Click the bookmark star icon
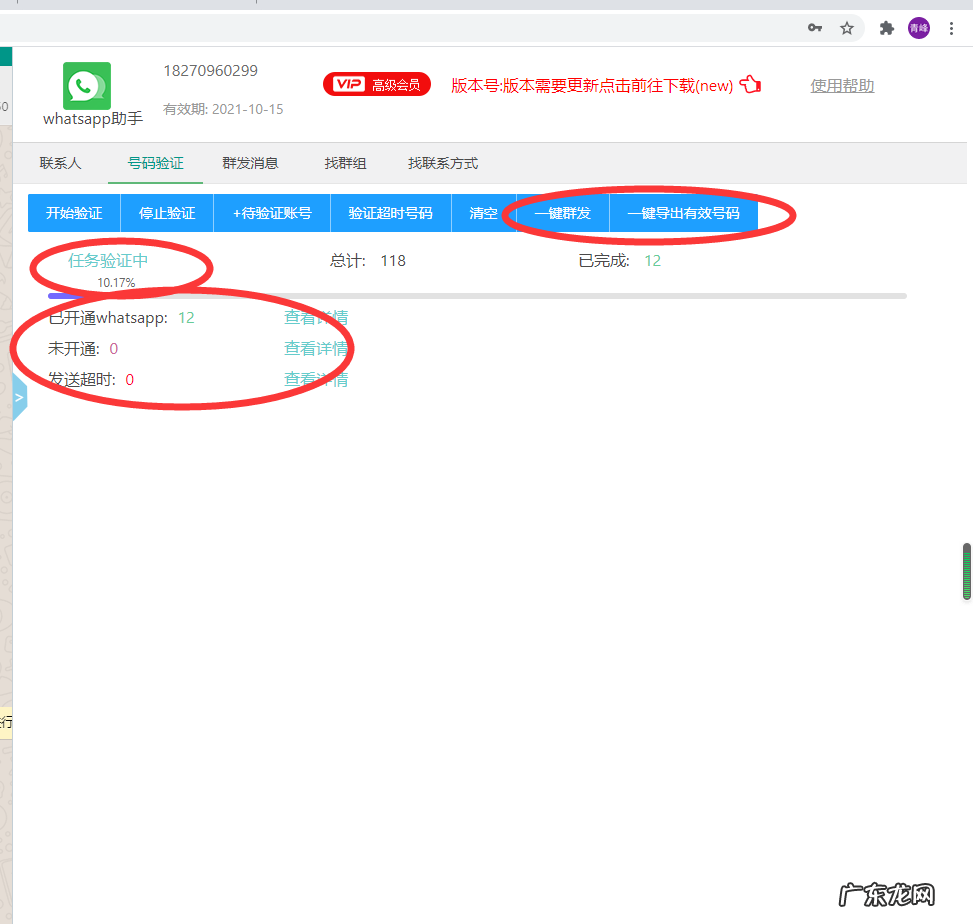 847,28
